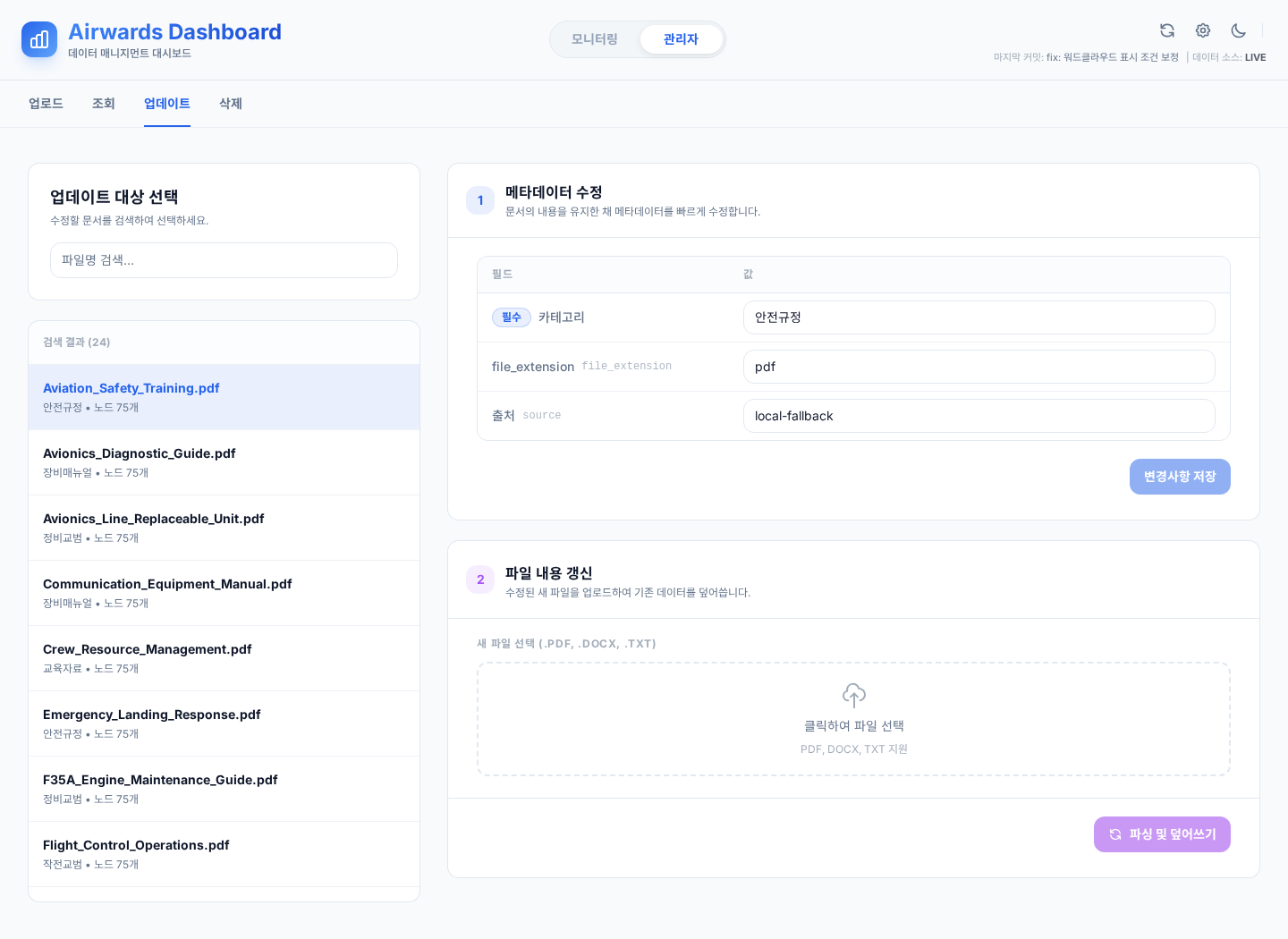Select Avionics_Line_Replaceable_Unit.pdf in results
Image resolution: width=1288 pixels, height=939 pixels.
click(x=224, y=528)
